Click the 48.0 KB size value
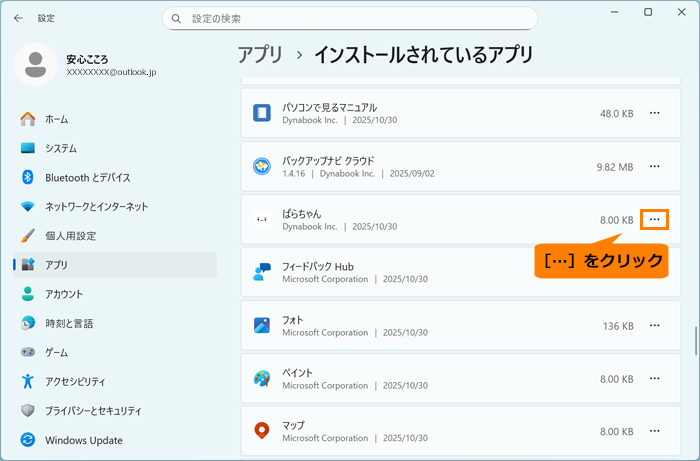This screenshot has height=461, width=700. pos(617,114)
